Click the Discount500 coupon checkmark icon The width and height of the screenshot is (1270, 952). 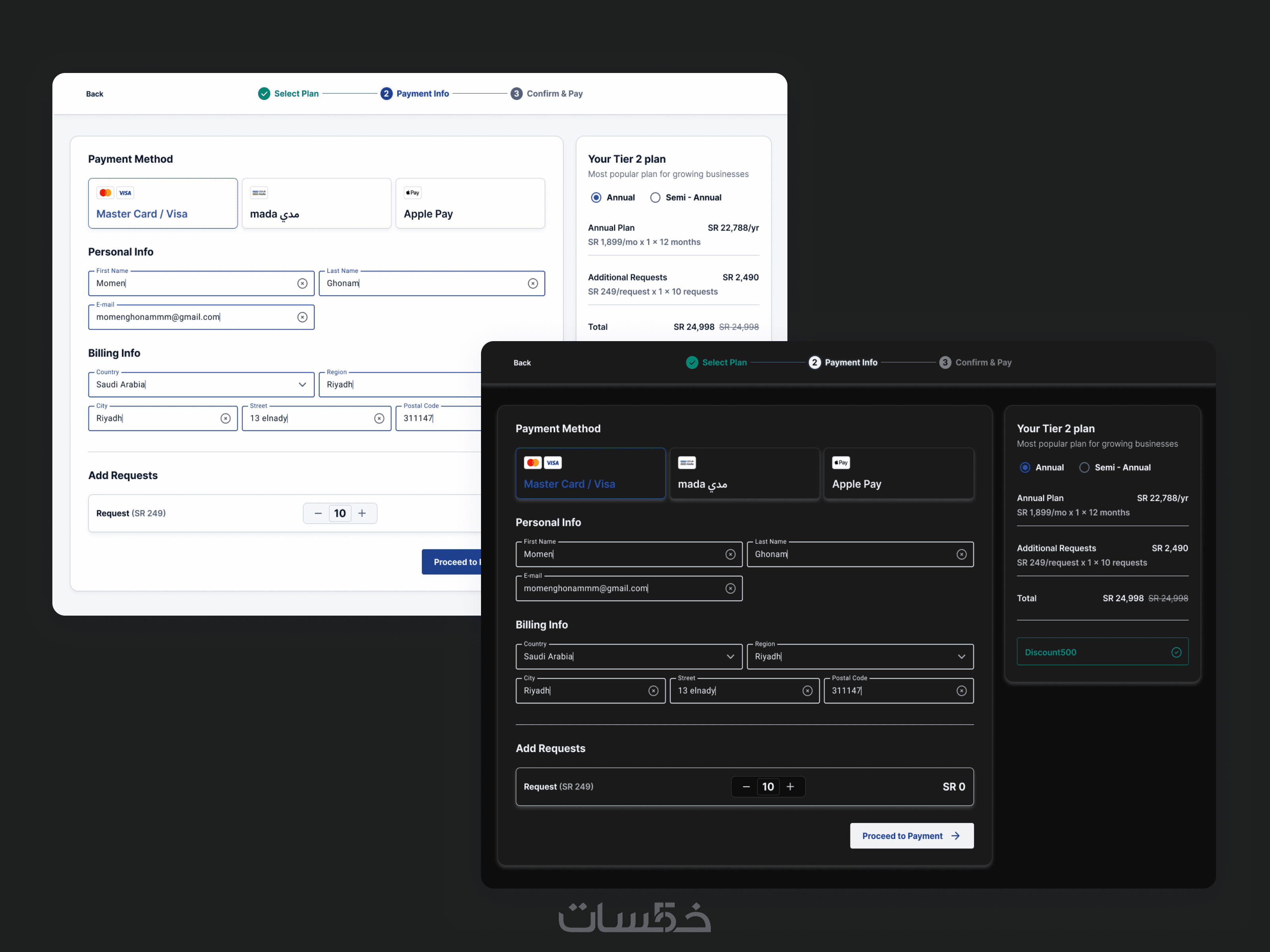(1176, 653)
